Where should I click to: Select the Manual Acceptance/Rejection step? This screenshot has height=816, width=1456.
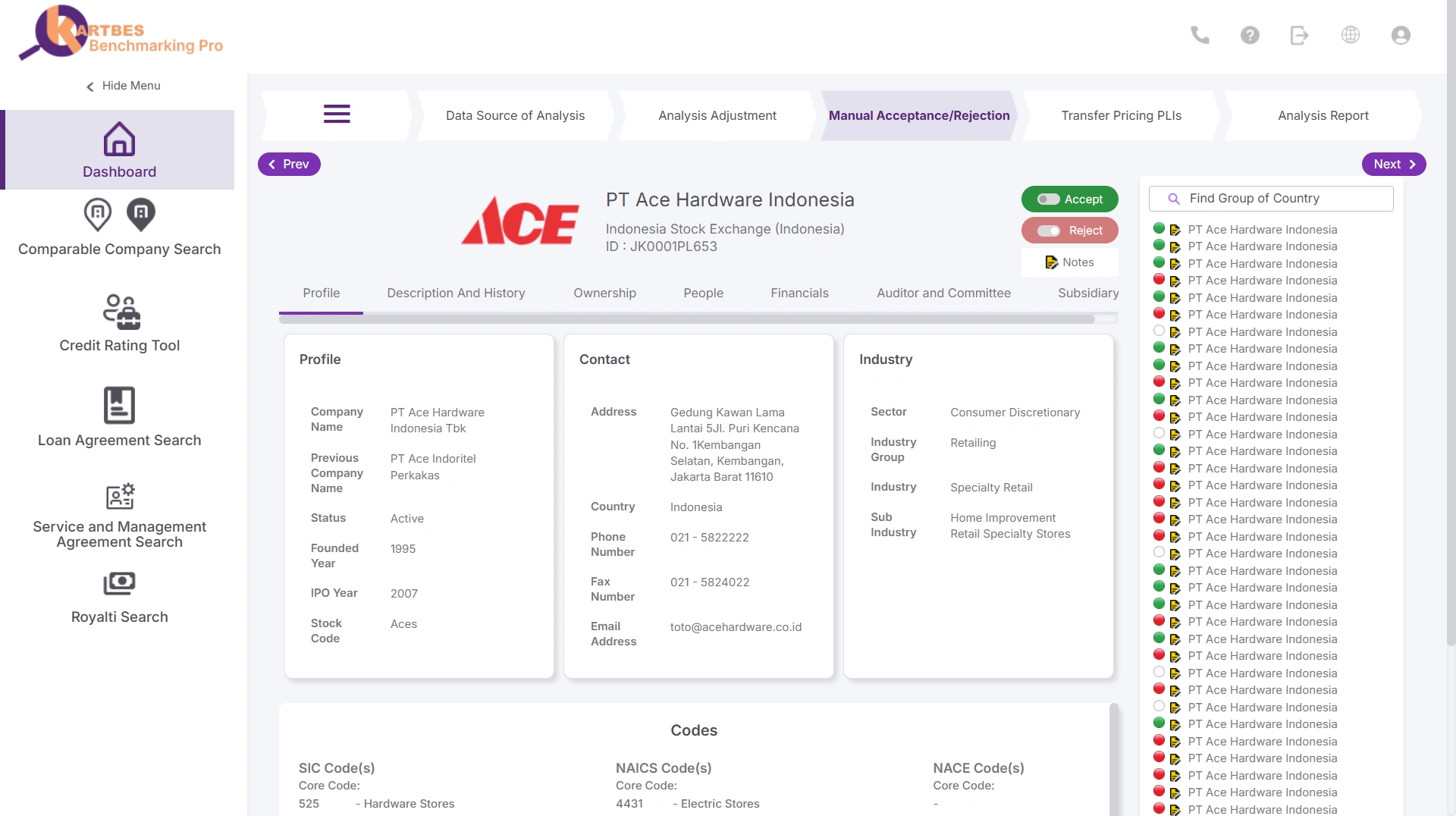tap(919, 115)
